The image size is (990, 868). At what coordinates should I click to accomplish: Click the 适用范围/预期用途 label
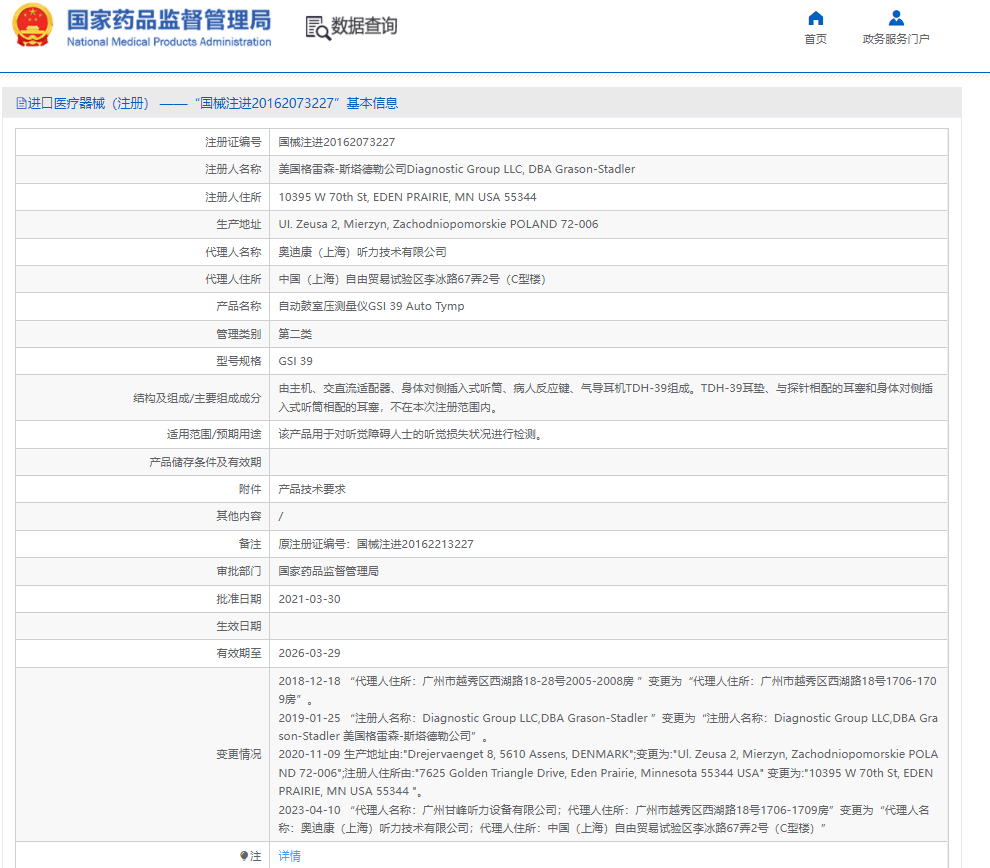[x=214, y=434]
